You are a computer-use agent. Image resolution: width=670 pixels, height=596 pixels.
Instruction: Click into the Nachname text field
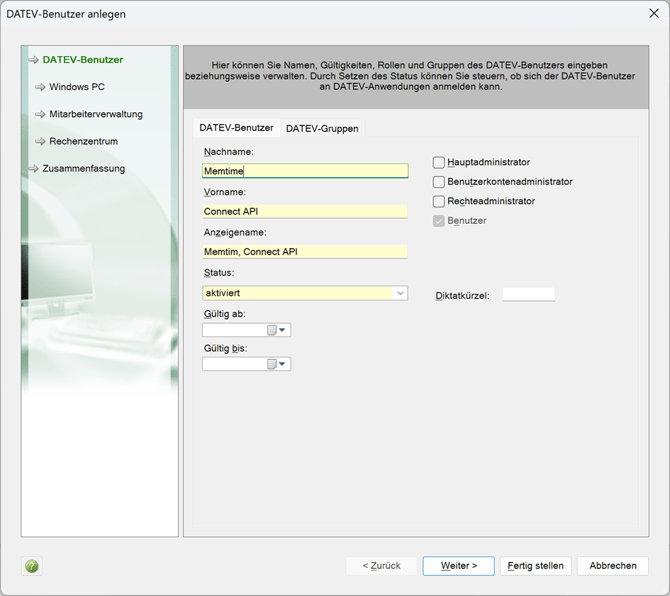click(x=305, y=171)
